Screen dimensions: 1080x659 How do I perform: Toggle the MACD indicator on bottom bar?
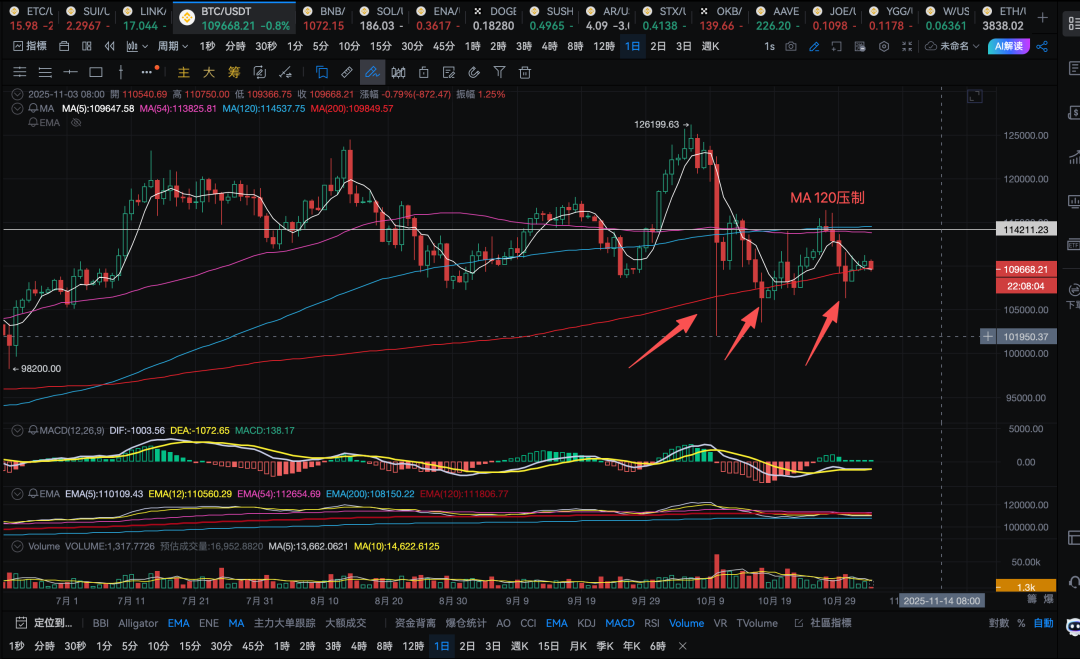coord(619,623)
